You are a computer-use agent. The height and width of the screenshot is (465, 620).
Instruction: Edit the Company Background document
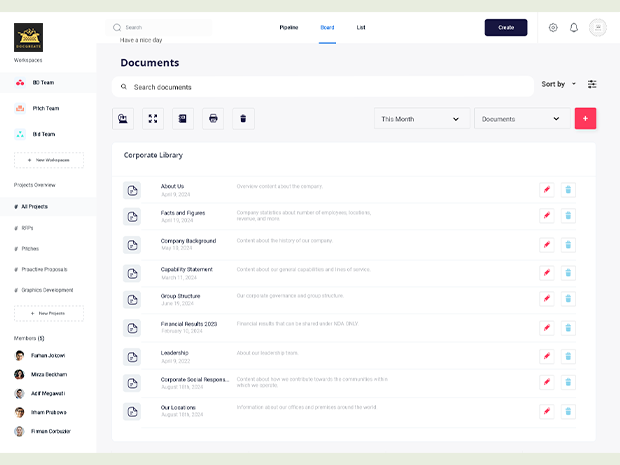(547, 245)
